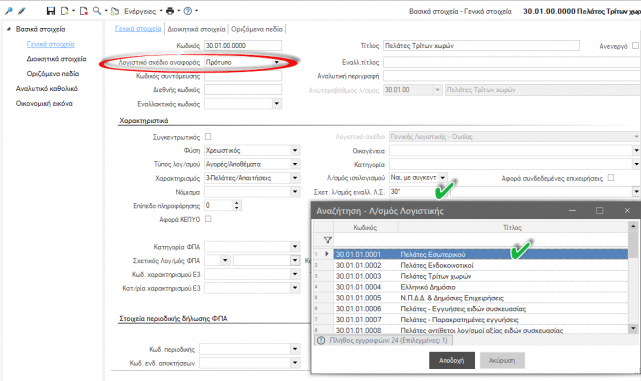Screen dimensions: 641x381
Task: Open the Κατ/ρία χαρακτηρισμού Ε3 dropdown
Action: pyautogui.click(x=295, y=288)
